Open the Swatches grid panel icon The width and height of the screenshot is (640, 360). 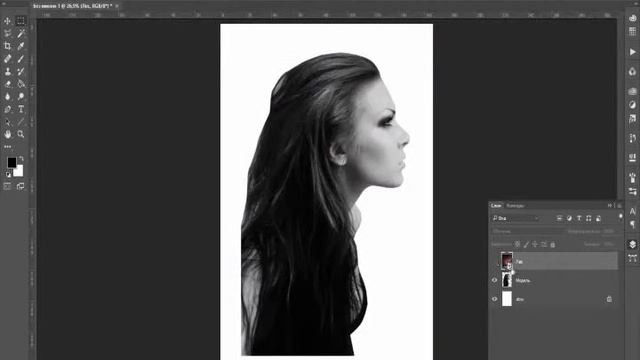[x=633, y=31]
